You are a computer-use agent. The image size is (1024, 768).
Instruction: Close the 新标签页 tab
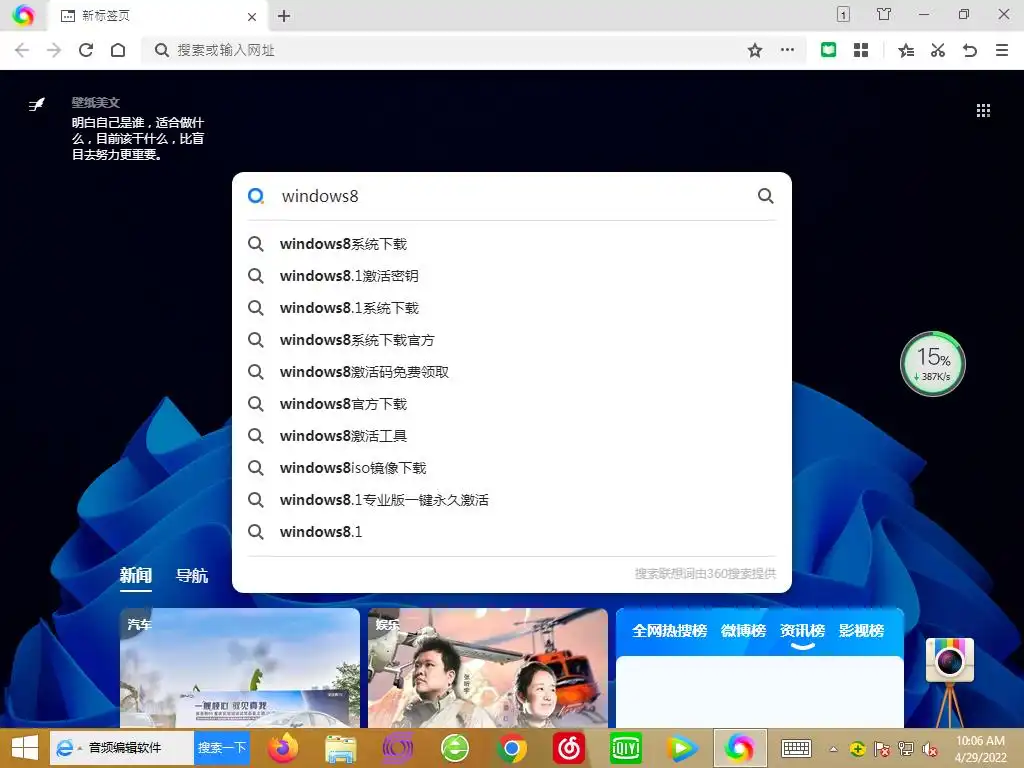[252, 17]
